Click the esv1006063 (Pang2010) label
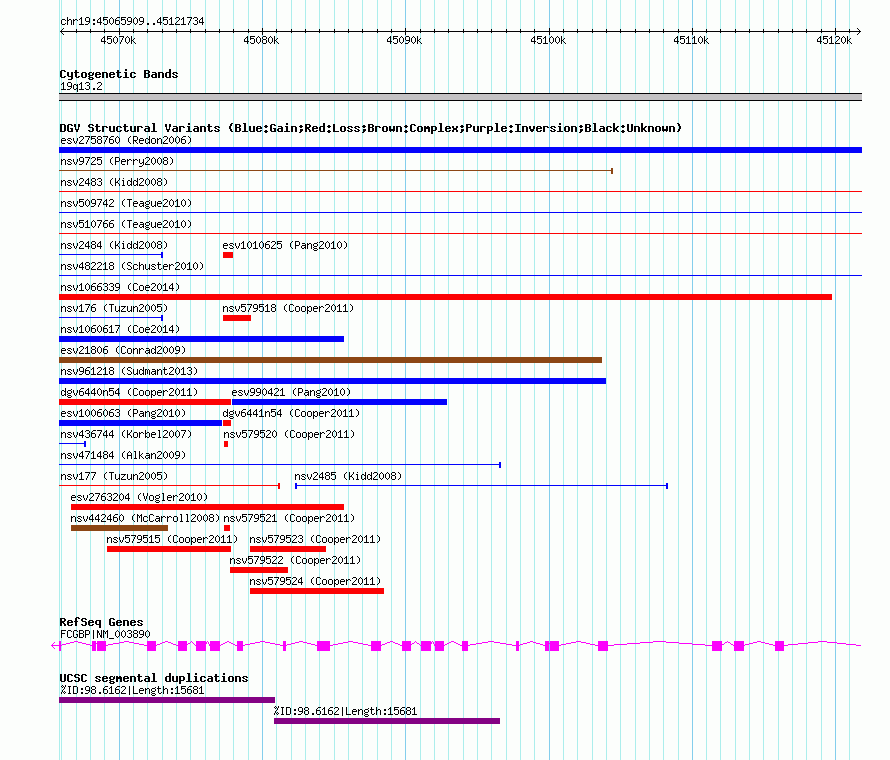890x760 pixels. [123, 413]
